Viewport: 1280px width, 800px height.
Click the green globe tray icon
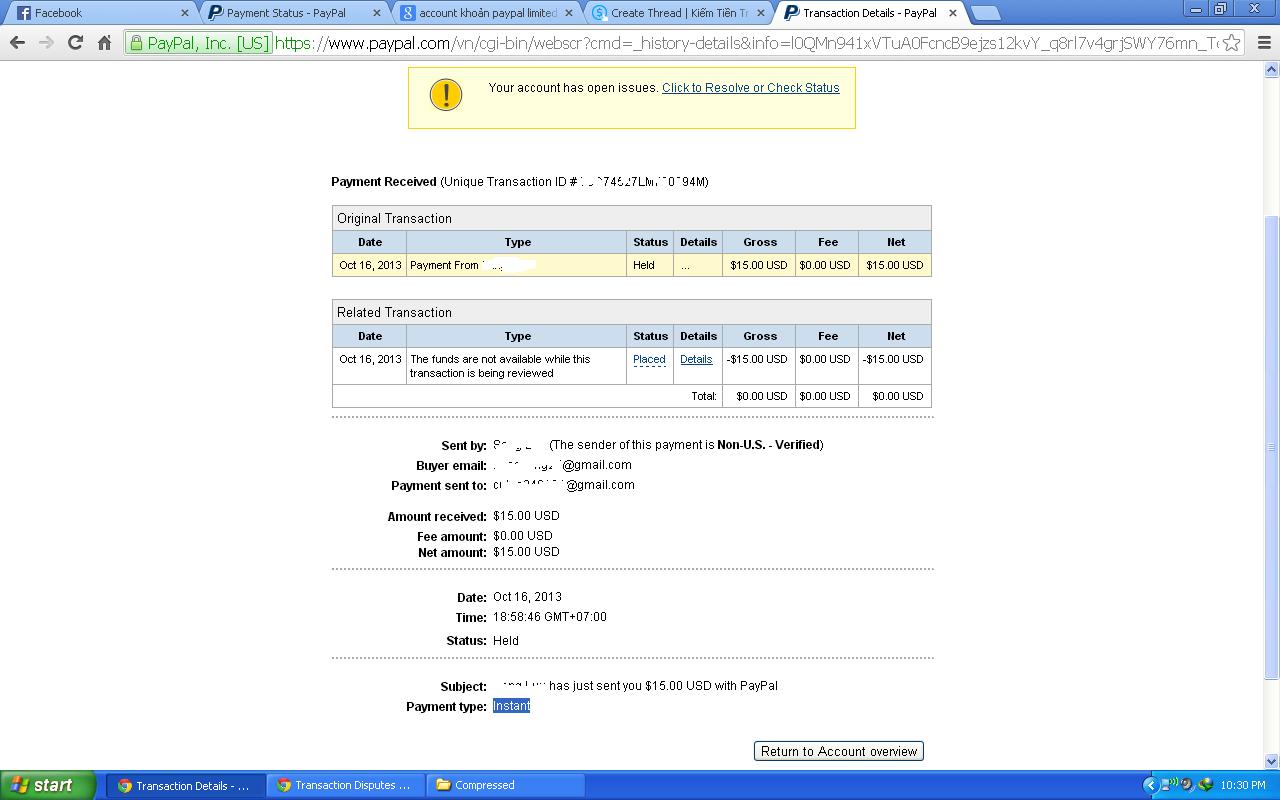click(1205, 785)
